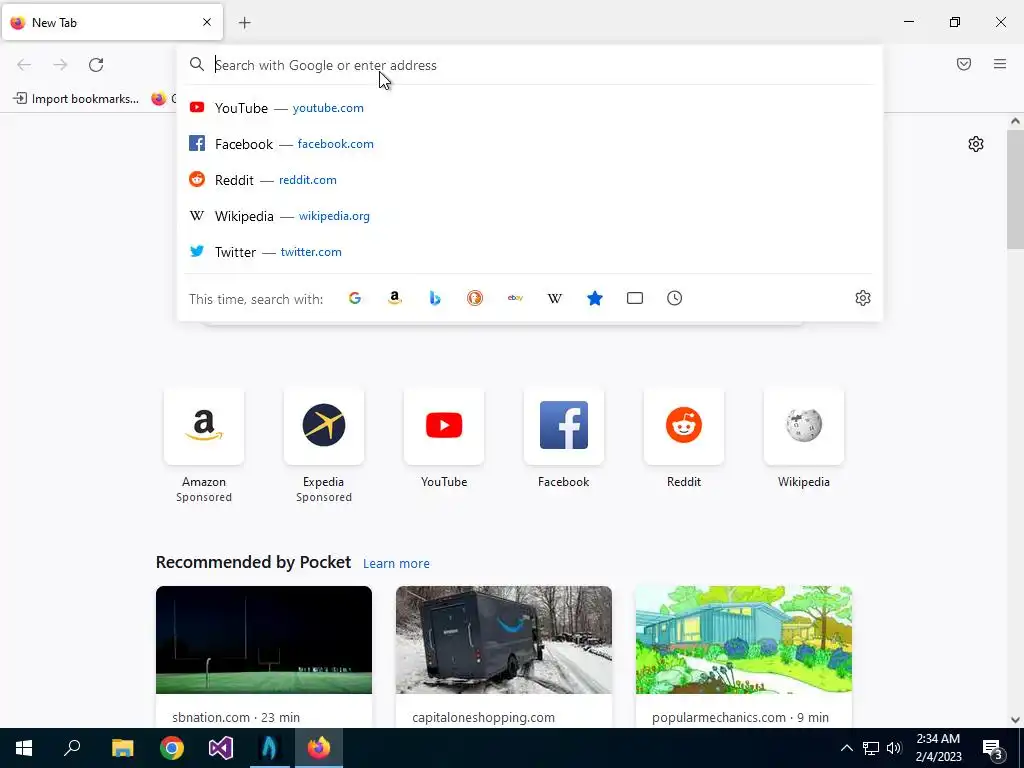This screenshot has width=1024, height=768.
Task: Follow the Pocket Learn more link
Action: coord(396,563)
